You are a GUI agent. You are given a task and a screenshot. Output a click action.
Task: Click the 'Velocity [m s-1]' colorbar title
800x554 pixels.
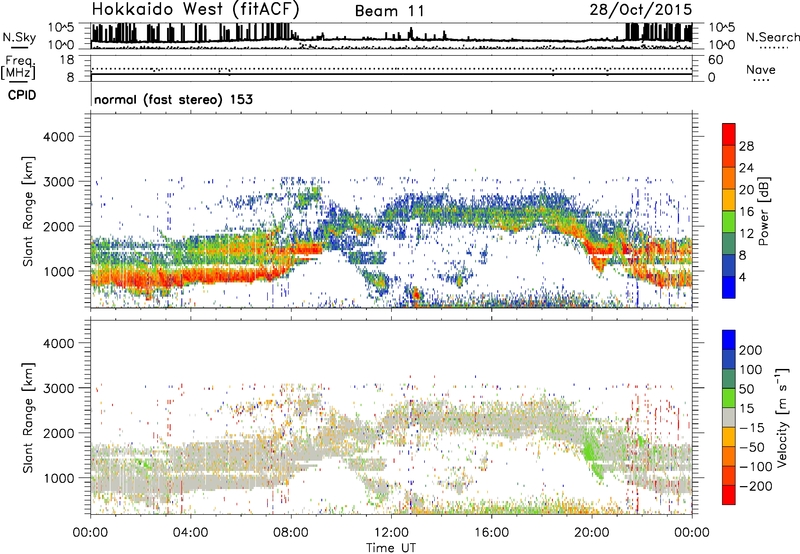tap(782, 417)
